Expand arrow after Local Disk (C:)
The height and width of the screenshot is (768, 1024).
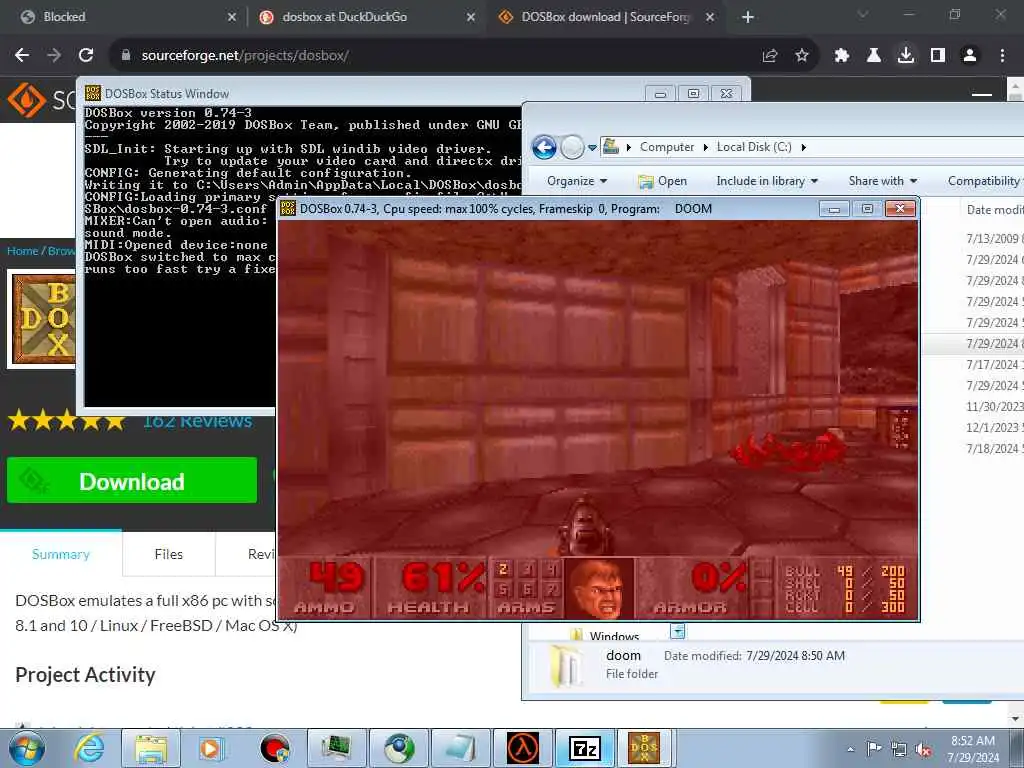click(803, 148)
